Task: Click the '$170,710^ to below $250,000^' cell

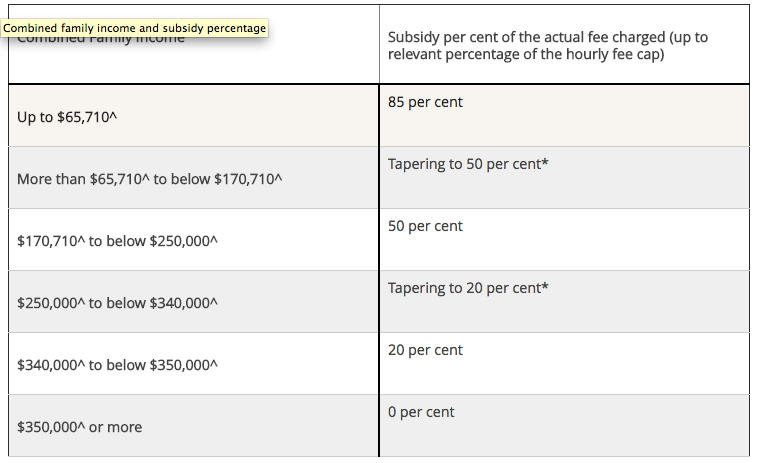Action: point(117,241)
